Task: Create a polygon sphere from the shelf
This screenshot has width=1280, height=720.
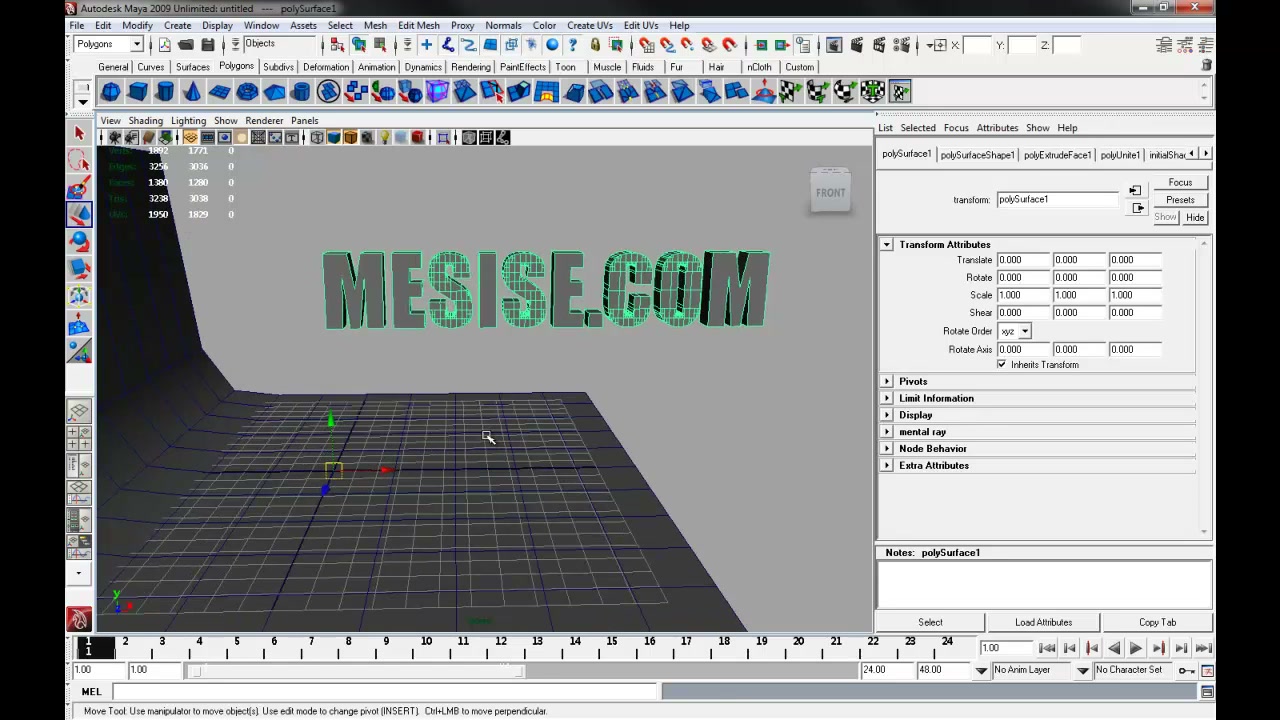Action: 111,92
